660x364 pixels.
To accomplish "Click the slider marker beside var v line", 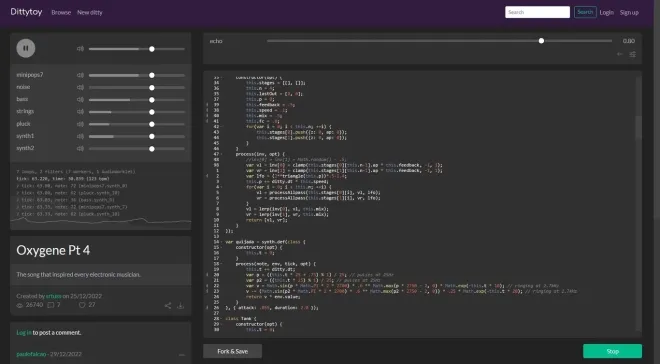I will click(x=207, y=286).
